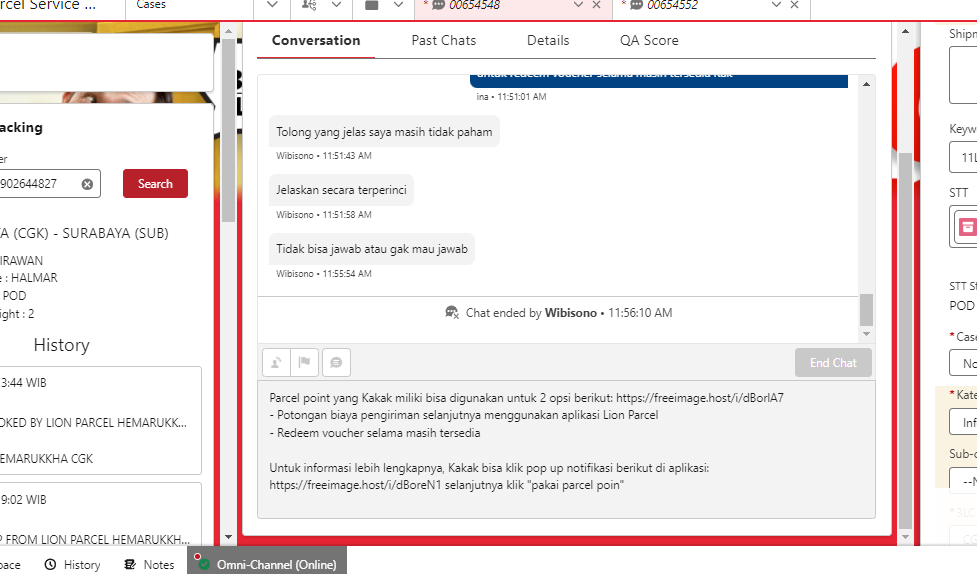Click the Keyword input field on right panel
977x574 pixels.
point(963,157)
